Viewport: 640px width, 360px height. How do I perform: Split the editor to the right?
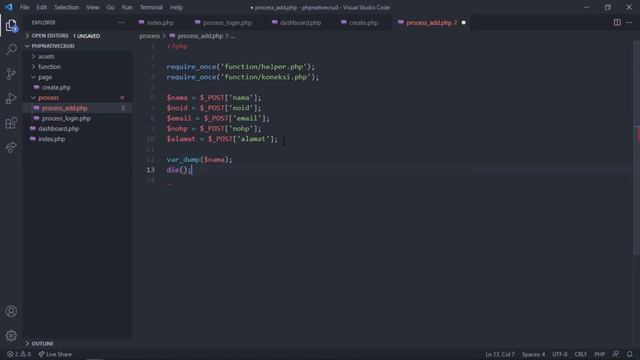pos(617,22)
